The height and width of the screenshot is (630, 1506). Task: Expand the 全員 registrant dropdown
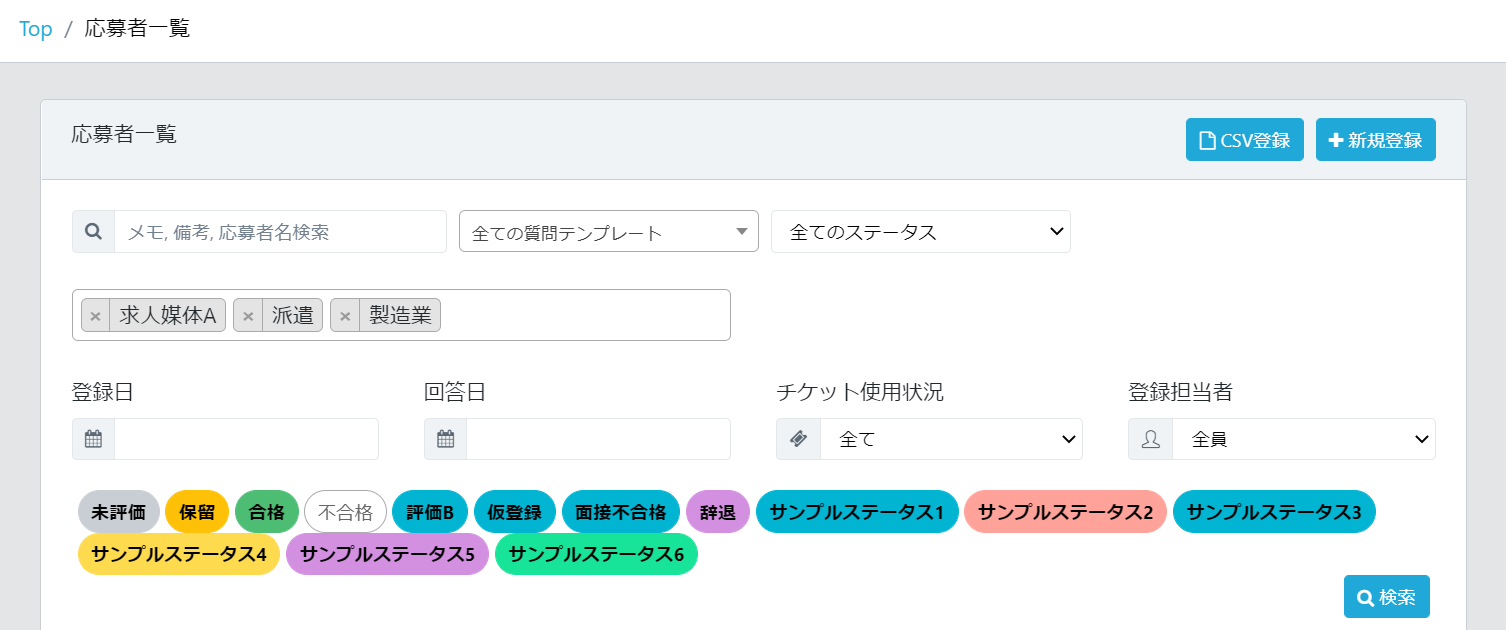coord(1303,439)
